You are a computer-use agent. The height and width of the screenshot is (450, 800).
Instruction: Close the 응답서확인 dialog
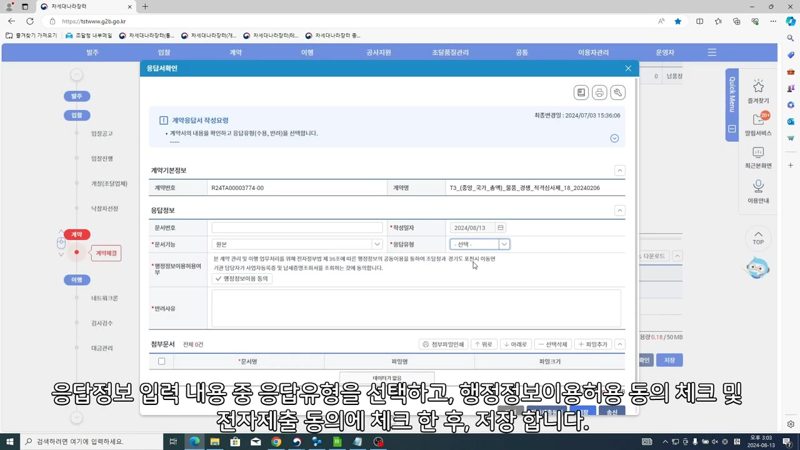coord(628,68)
